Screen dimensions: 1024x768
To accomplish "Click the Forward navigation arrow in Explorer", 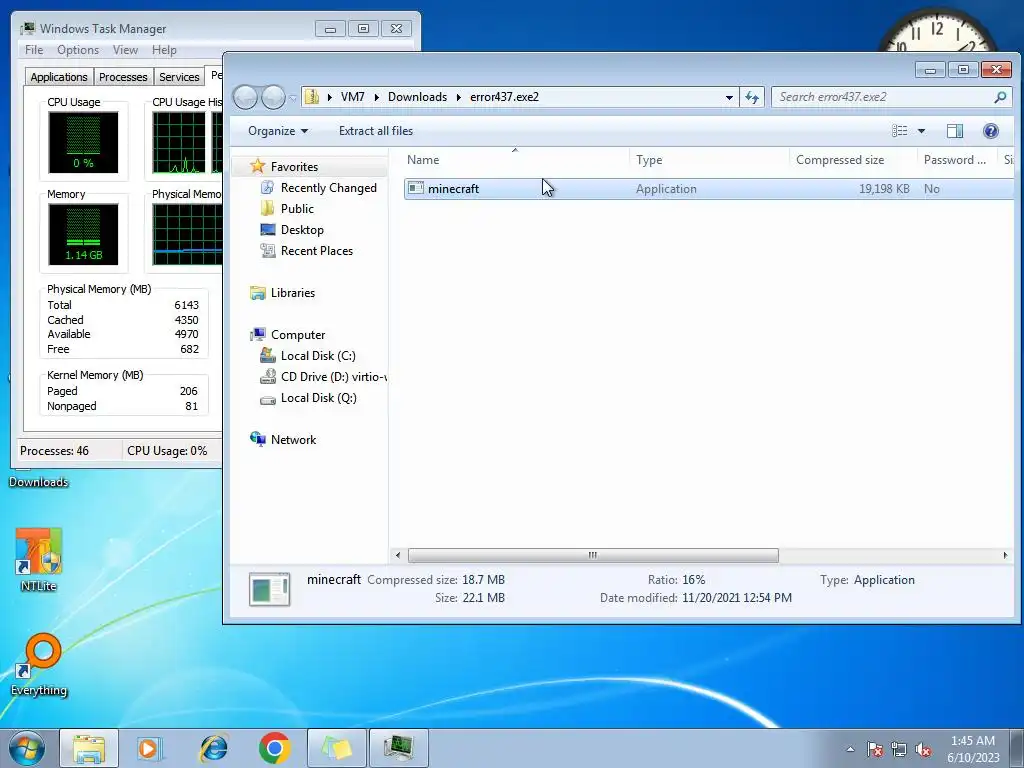I will (273, 97).
